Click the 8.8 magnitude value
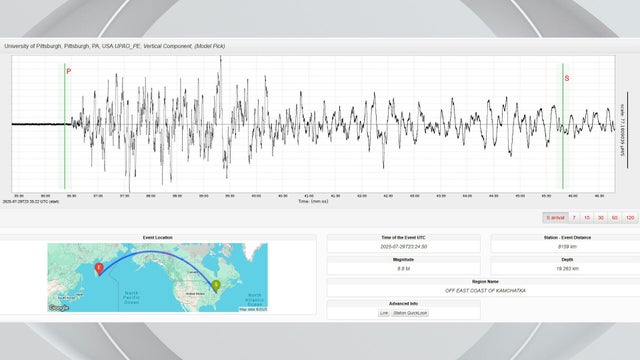This screenshot has height=360, width=640. tap(403, 269)
